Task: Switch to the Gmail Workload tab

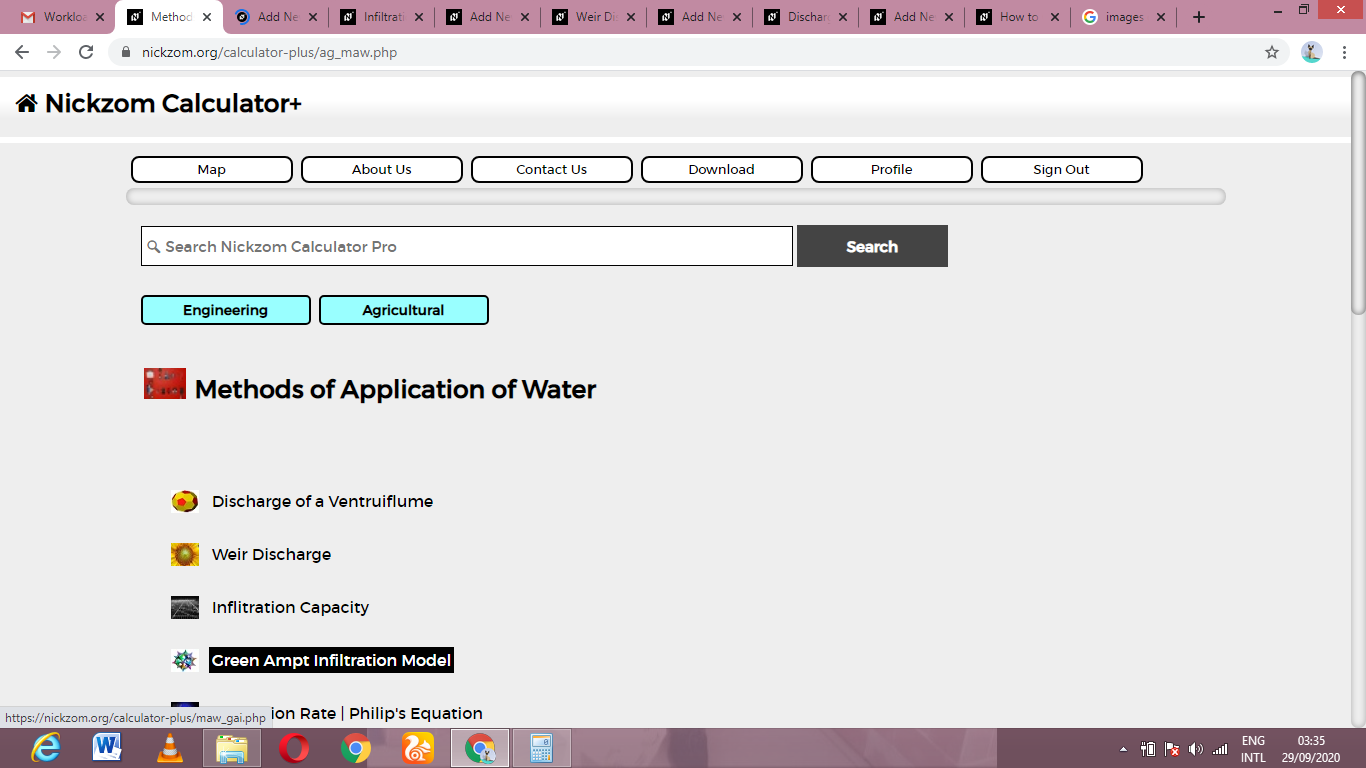Action: [x=62, y=17]
